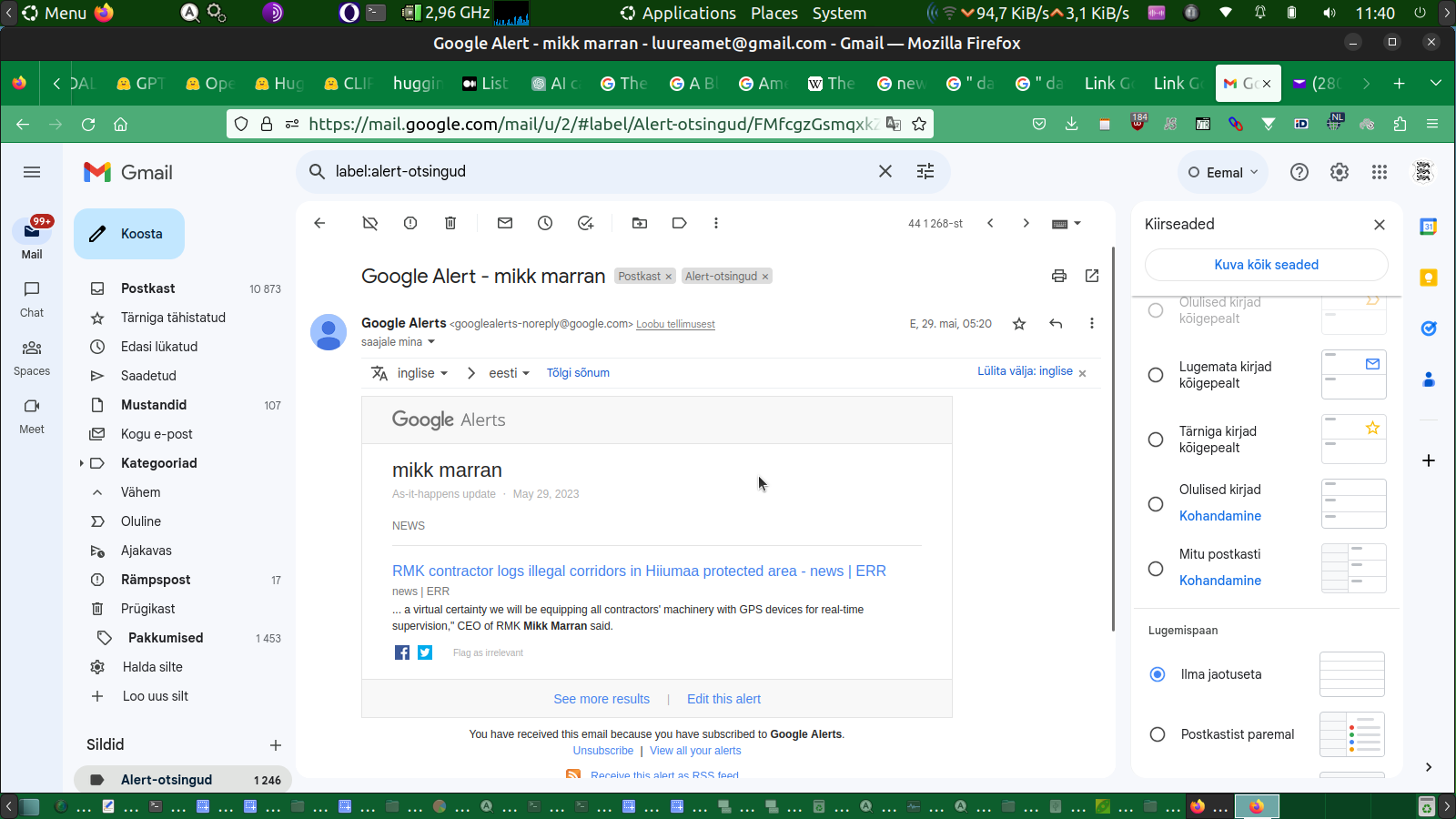The height and width of the screenshot is (819, 1456).
Task: Reload page with Firefox refresh button
Action: 88,124
